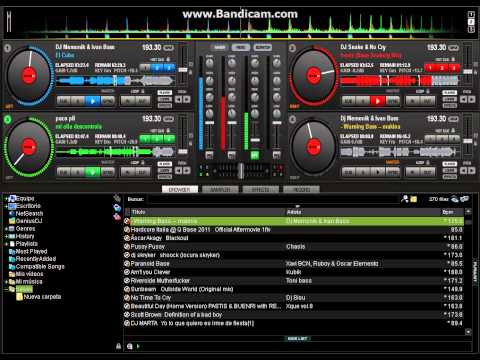Collapse the highlighted folder above Nueva carpeta

coord(6,289)
